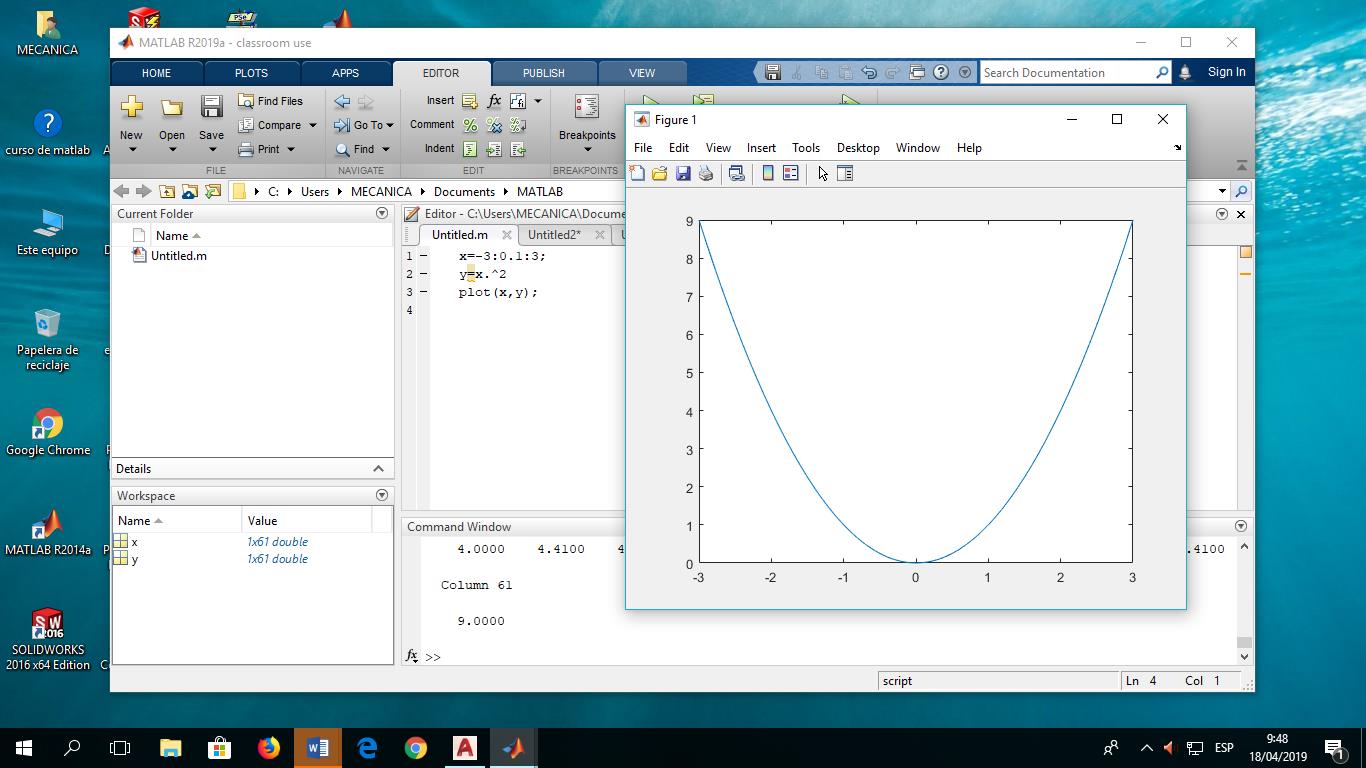Click inside the Search Documentation field

1060,72
